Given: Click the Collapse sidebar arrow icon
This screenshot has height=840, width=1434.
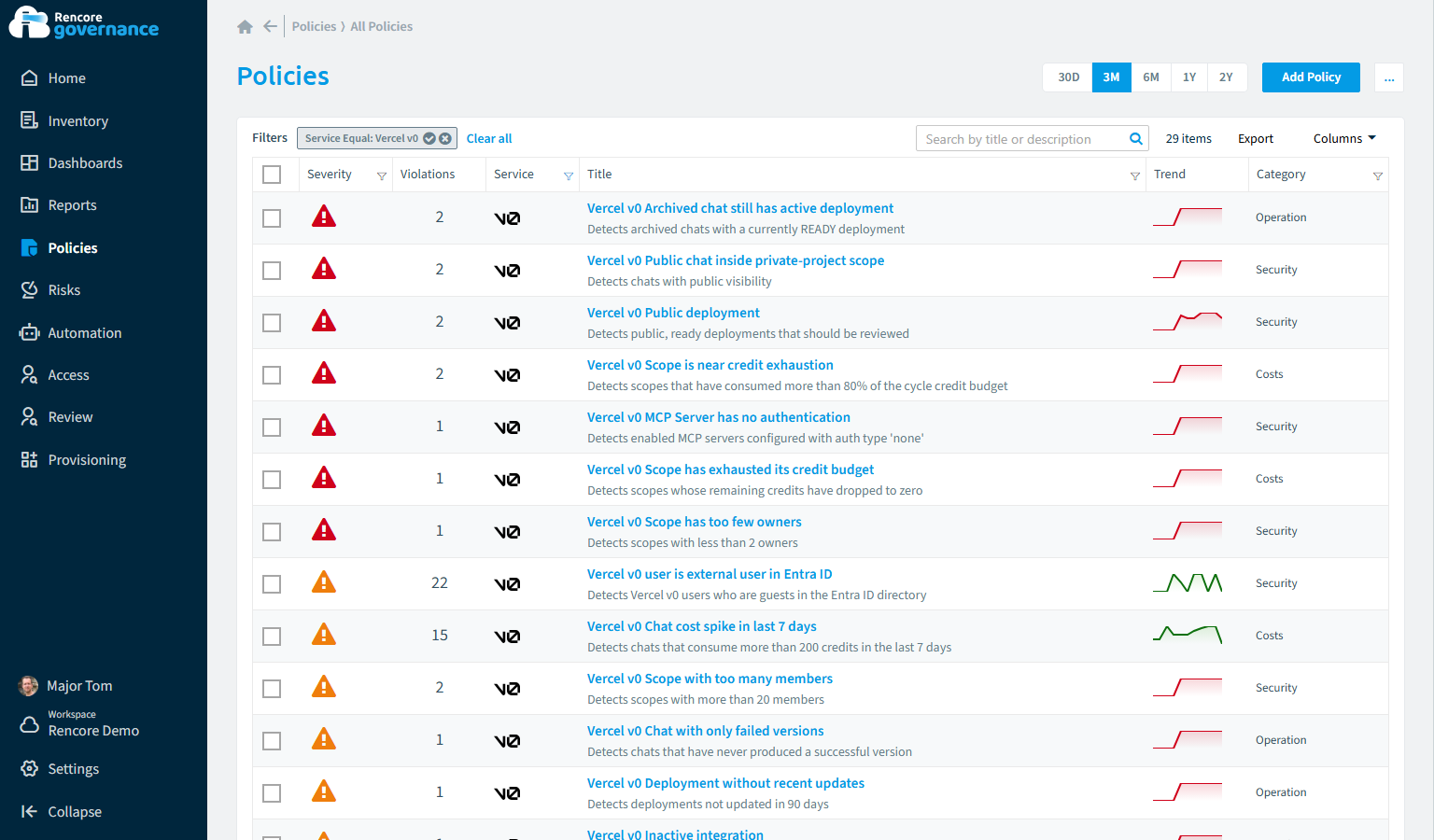Looking at the screenshot, I should coord(29,811).
